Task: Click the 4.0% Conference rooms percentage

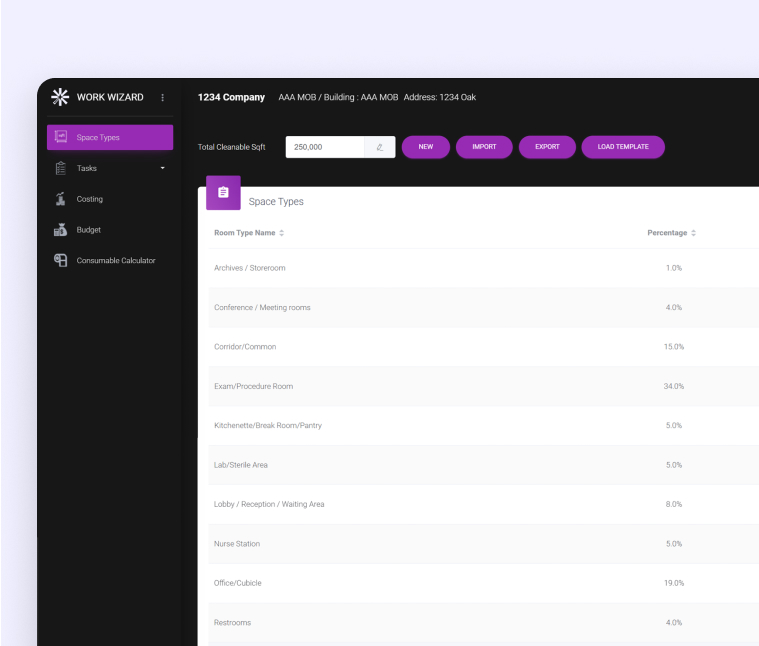Action: point(674,307)
